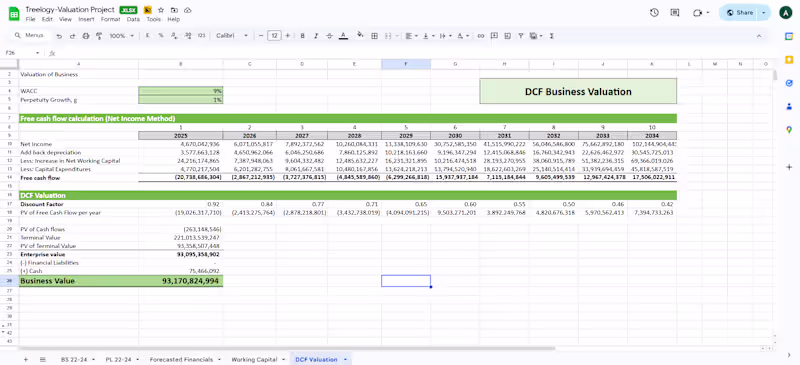The height and width of the screenshot is (365, 800).
Task: Open the Share options dropdown arrow
Action: [x=764, y=13]
